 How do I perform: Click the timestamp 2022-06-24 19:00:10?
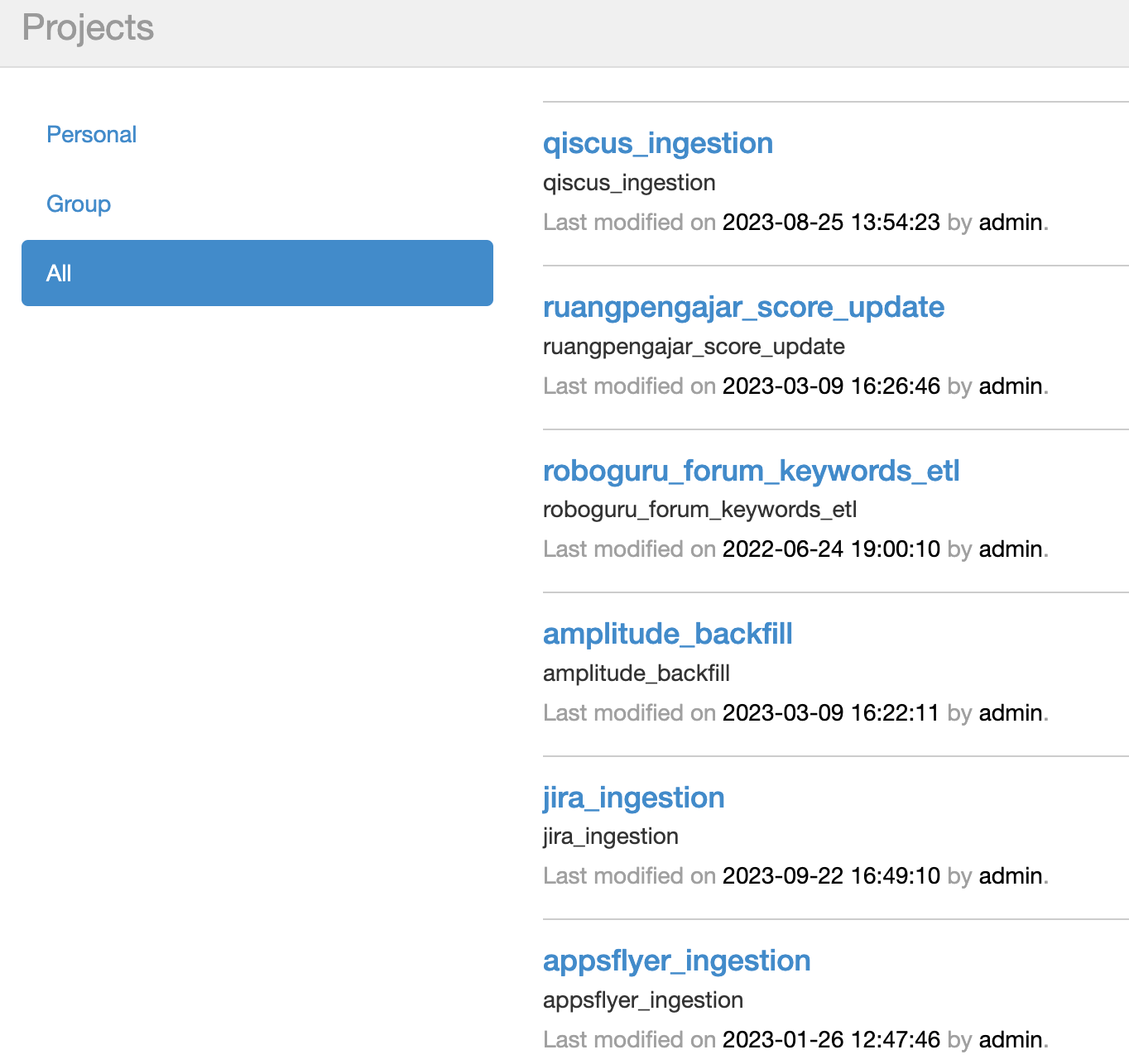(x=831, y=549)
